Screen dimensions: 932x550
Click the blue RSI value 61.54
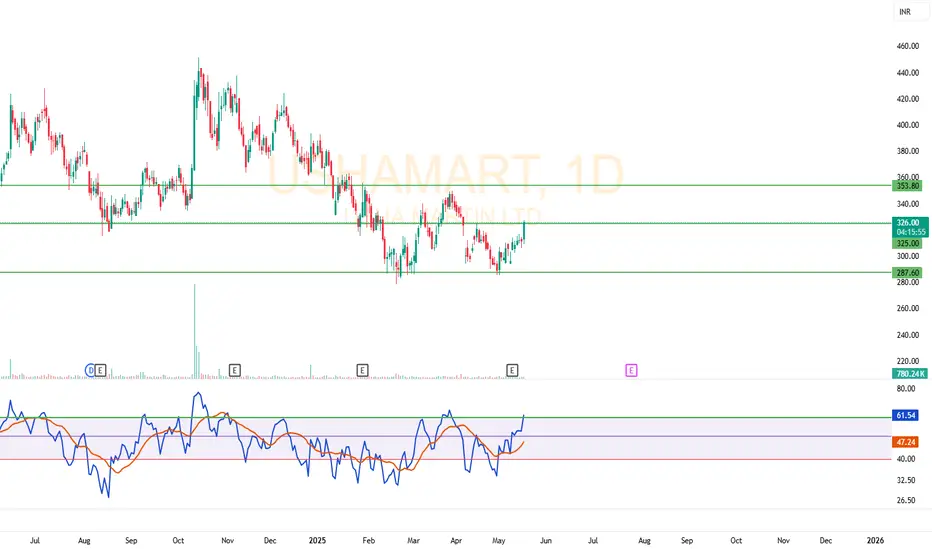pos(906,415)
